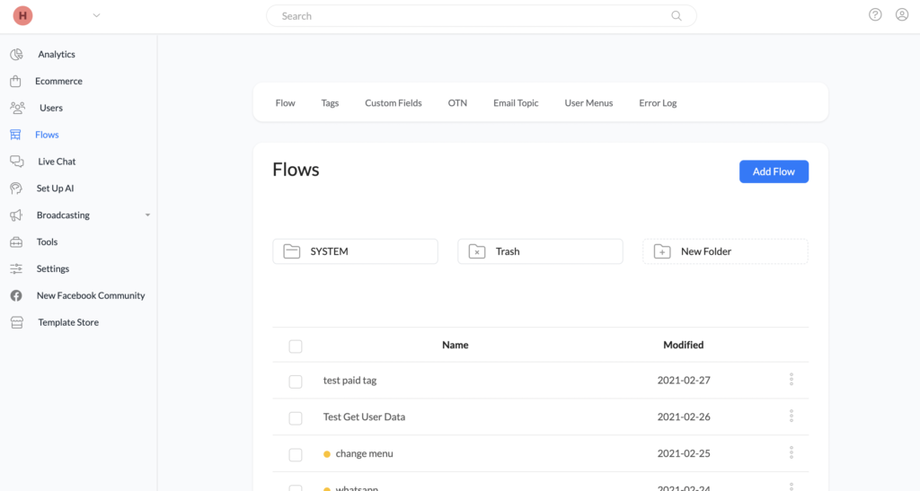Viewport: 920px width, 491px height.
Task: Open the user account profile icon
Action: [x=902, y=15]
